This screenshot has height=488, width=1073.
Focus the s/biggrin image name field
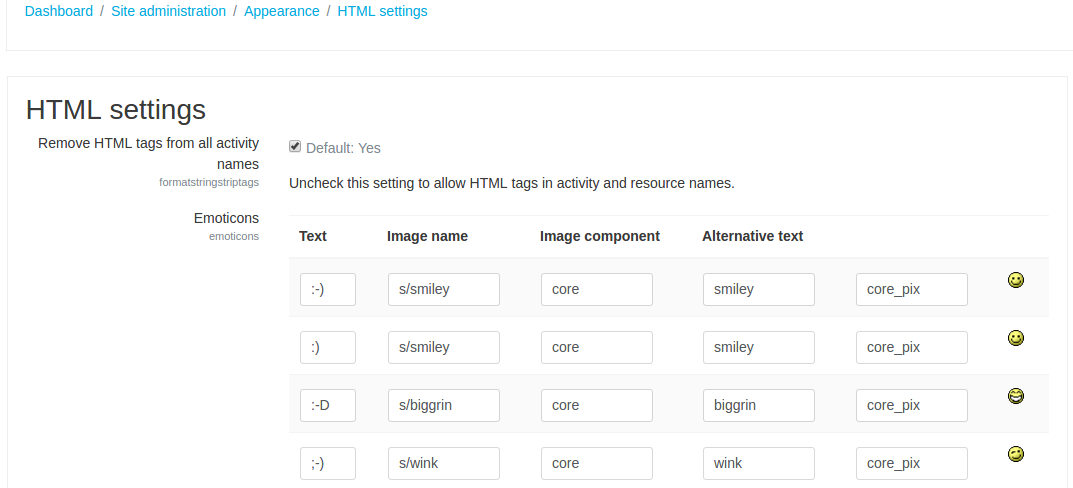(x=443, y=405)
